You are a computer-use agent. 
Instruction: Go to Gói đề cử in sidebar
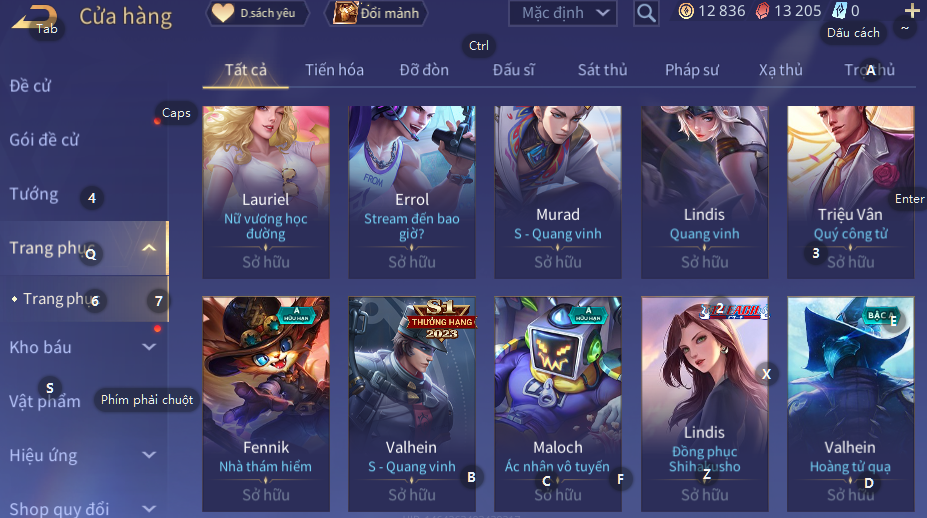44,140
